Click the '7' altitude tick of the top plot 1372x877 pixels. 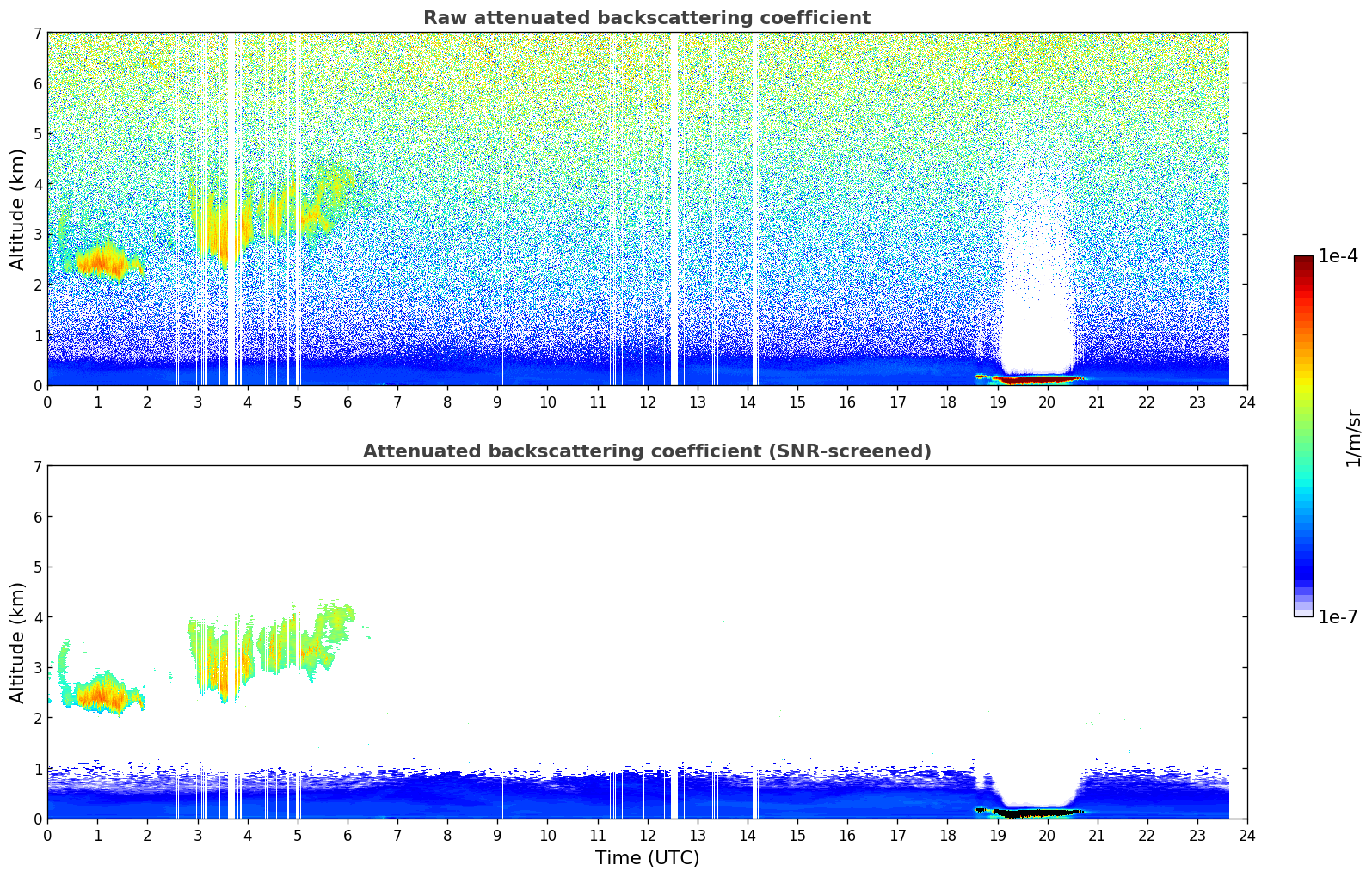coord(37,33)
